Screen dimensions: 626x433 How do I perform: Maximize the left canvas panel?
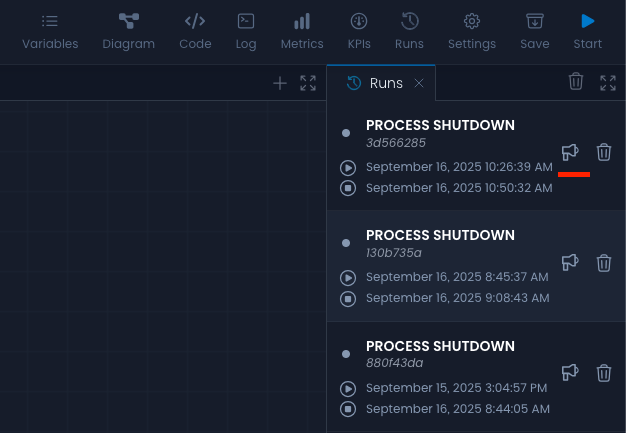point(308,83)
